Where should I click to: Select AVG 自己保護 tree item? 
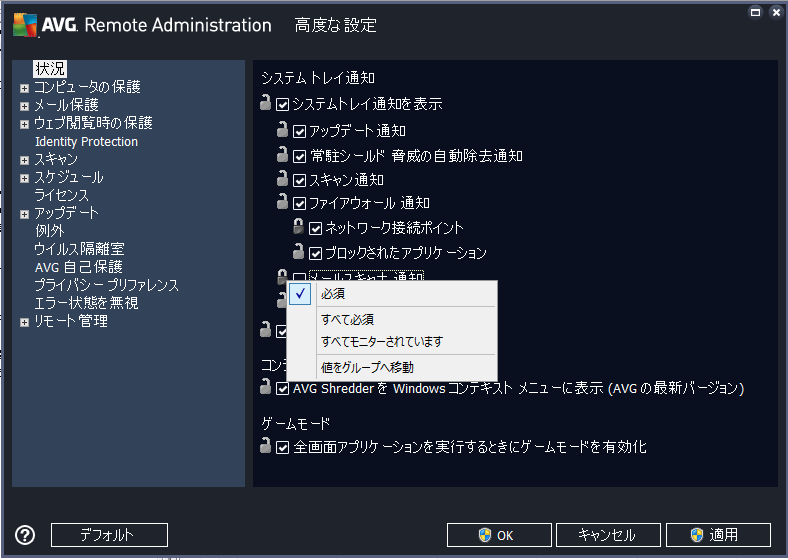78,267
